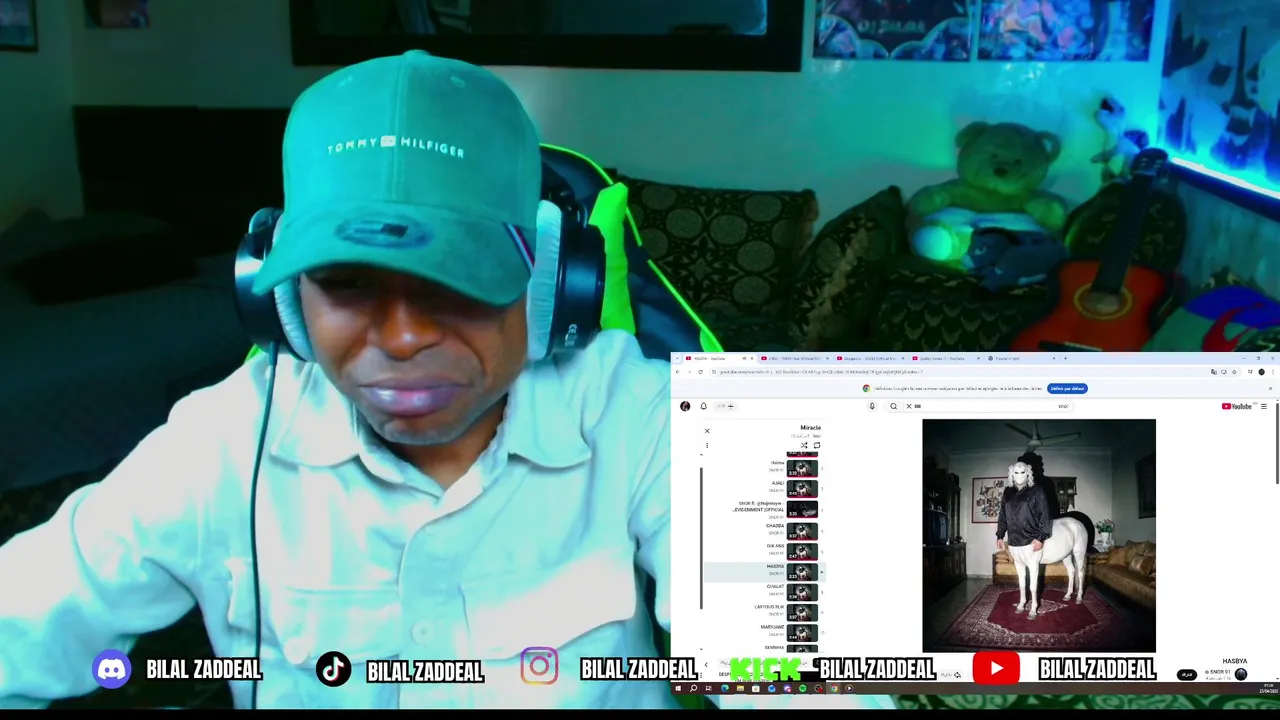The width and height of the screenshot is (1280, 720).
Task: Launch Microsoft Edge from the taskbar
Action: (x=724, y=688)
